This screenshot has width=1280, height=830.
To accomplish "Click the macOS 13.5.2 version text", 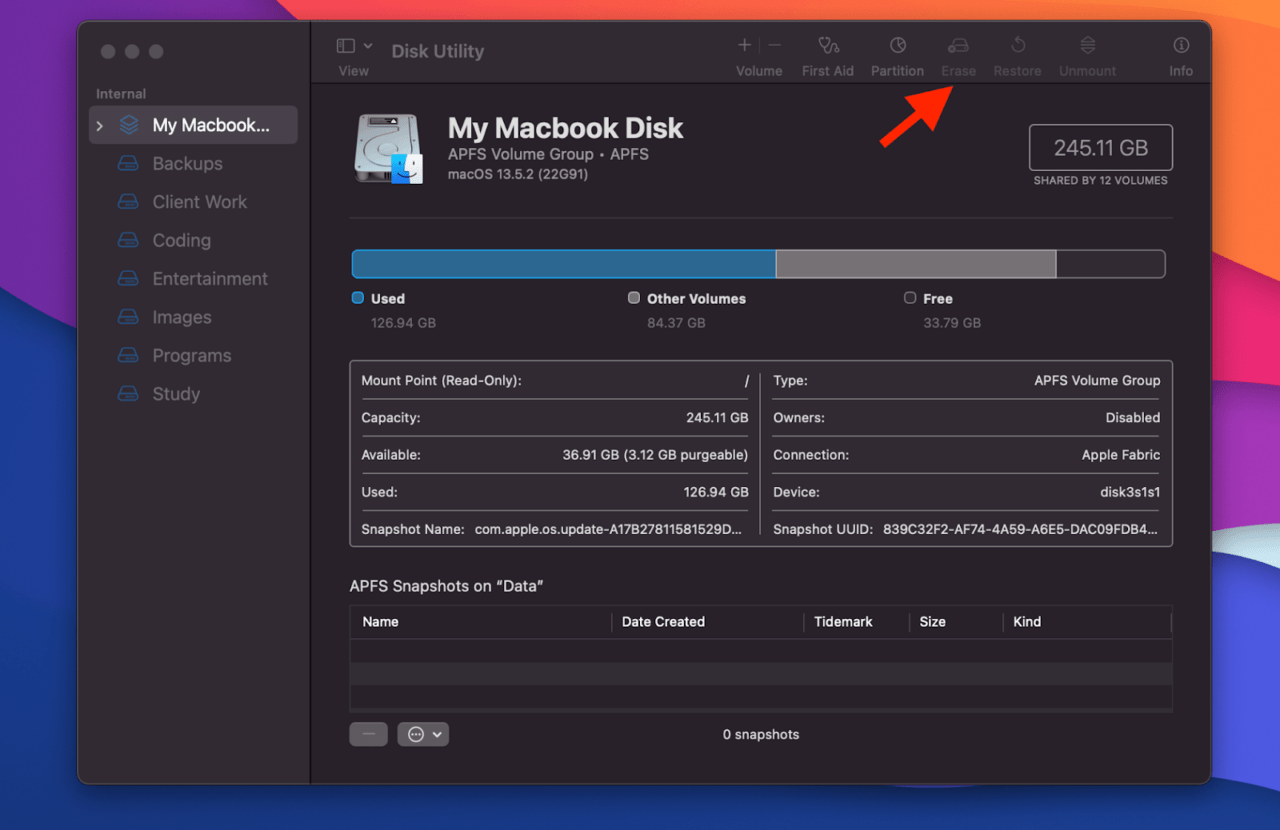I will (x=518, y=174).
